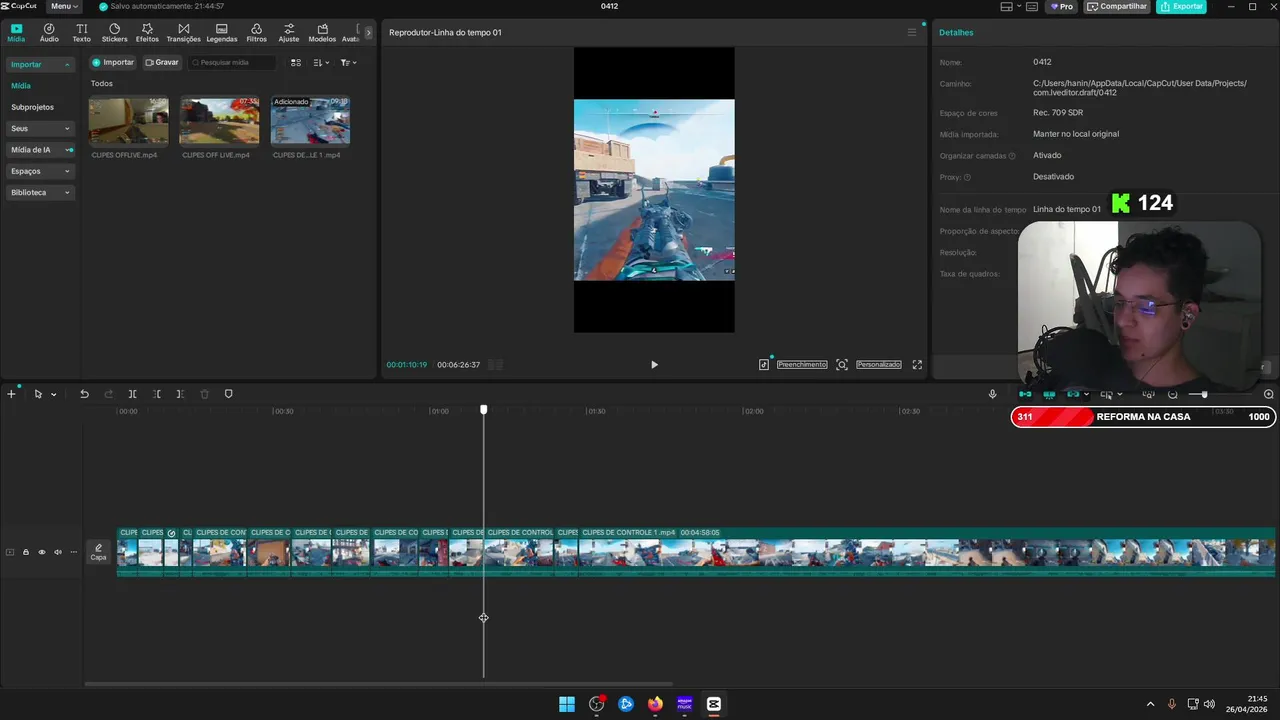1280x720 pixels.
Task: Hide the main track with eye icon
Action: coord(42,552)
